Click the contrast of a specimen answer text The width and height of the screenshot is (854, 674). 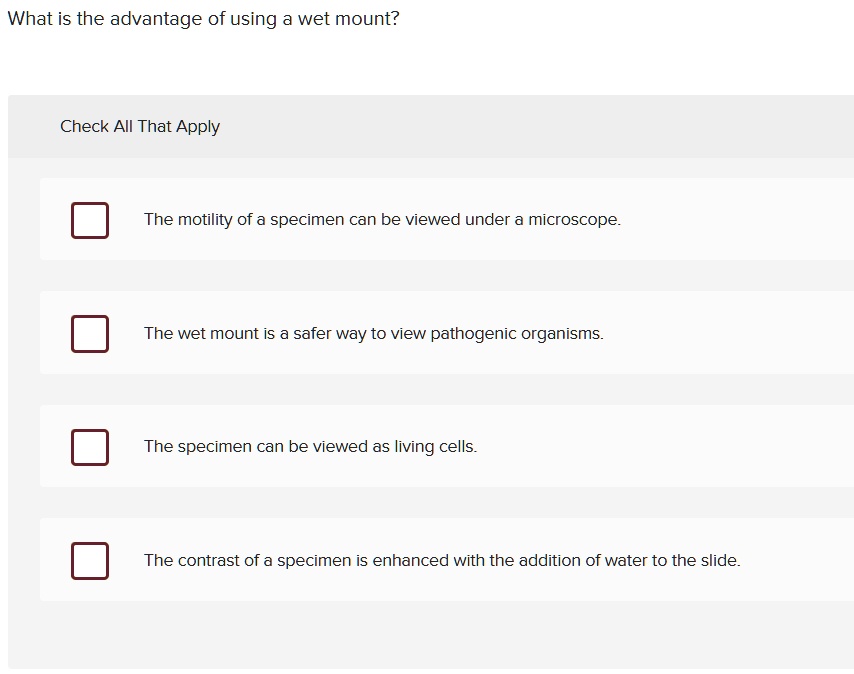pos(442,561)
